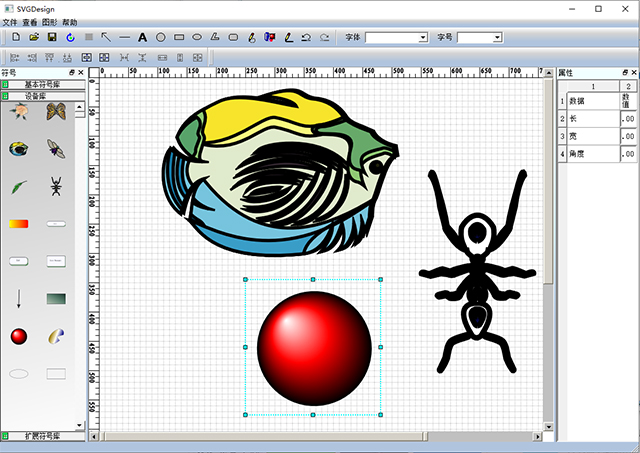
Task: Click the new document icon
Action: (x=15, y=37)
